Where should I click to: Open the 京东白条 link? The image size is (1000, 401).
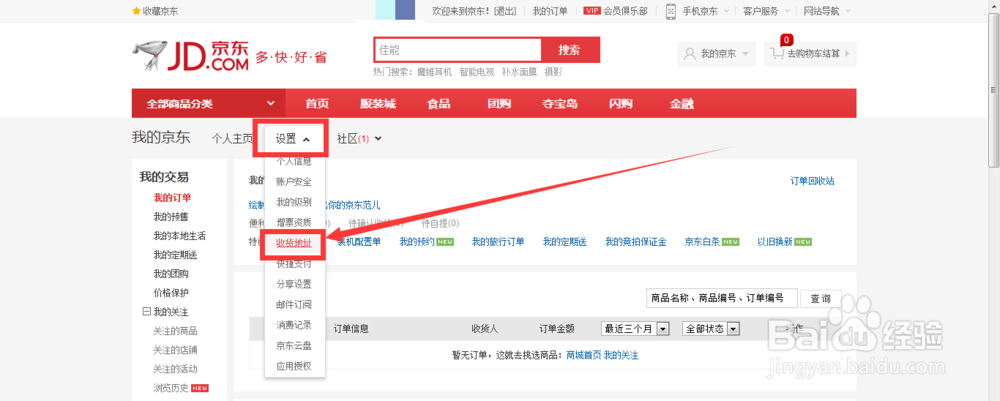tap(702, 242)
